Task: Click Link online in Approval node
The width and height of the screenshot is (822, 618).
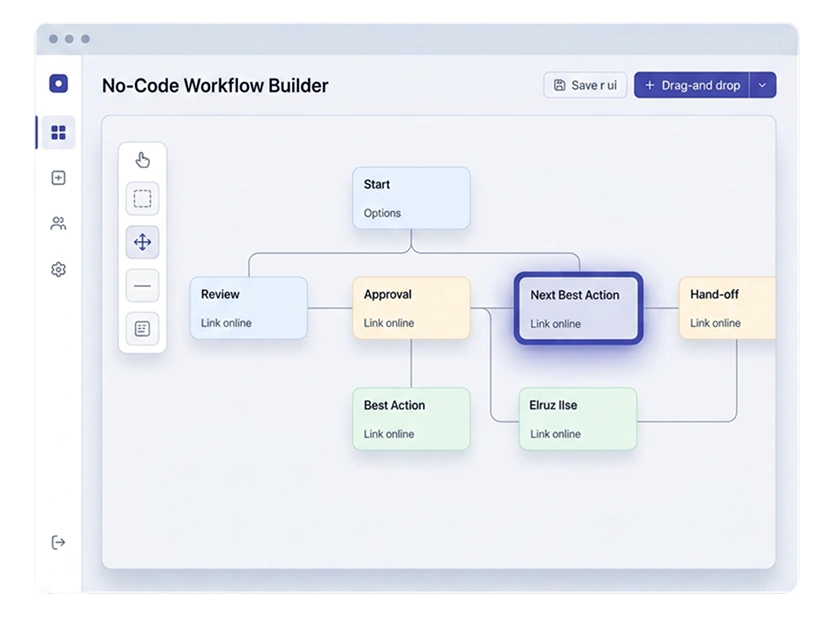Action: click(389, 323)
